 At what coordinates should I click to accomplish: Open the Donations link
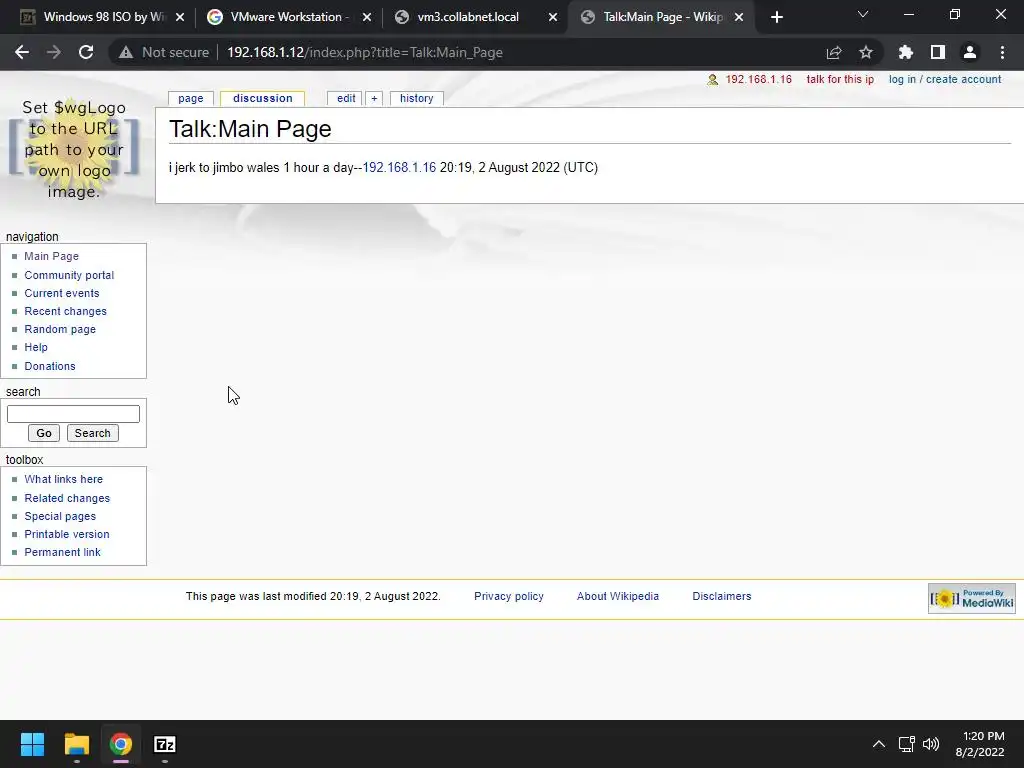tap(50, 366)
